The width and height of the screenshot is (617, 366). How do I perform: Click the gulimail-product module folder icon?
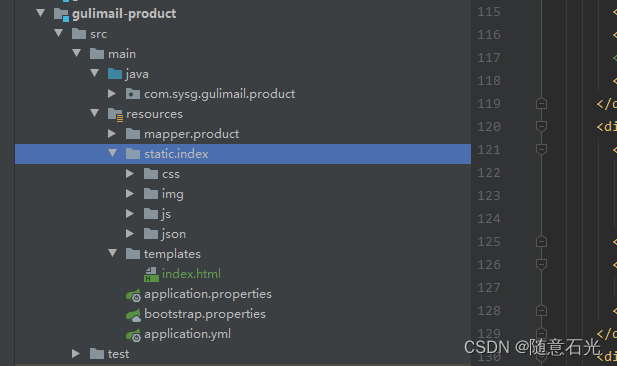[61, 14]
